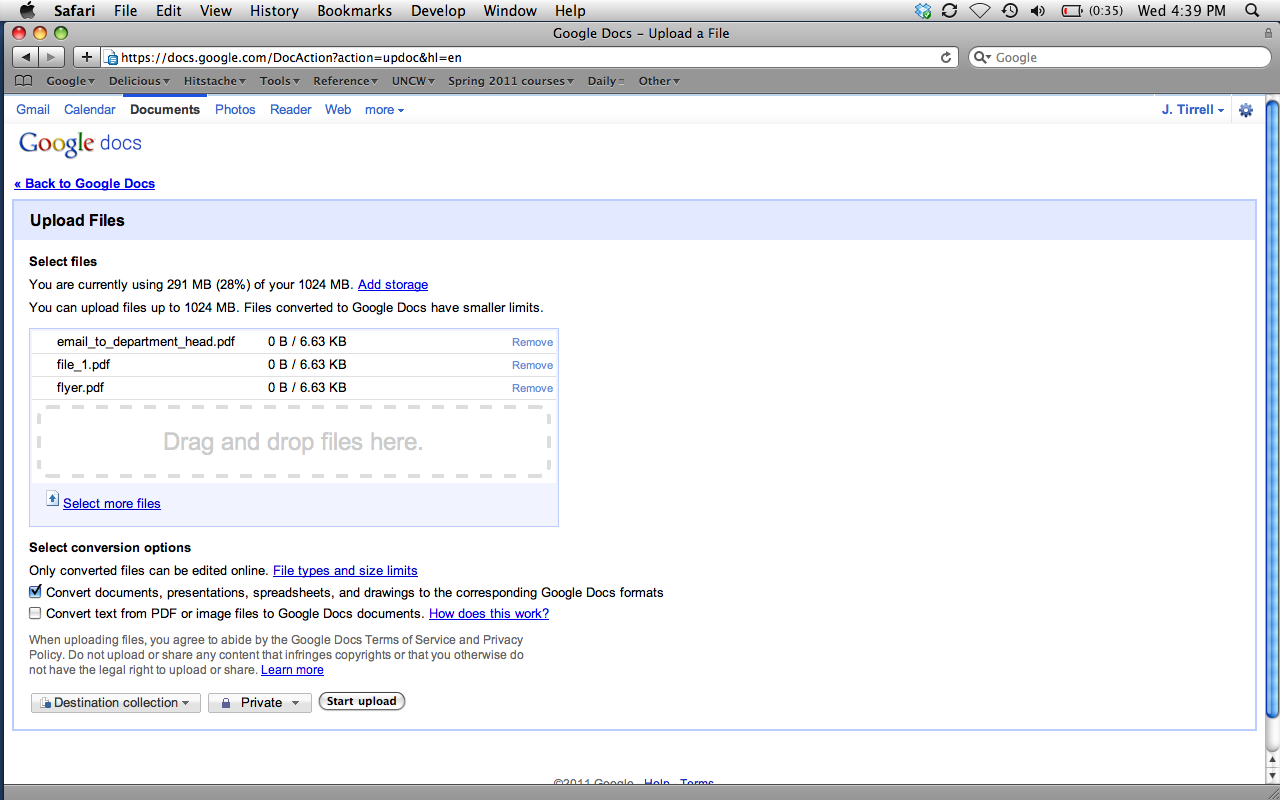
Task: Remove flyer.pdf from the upload list
Action: [x=532, y=388]
